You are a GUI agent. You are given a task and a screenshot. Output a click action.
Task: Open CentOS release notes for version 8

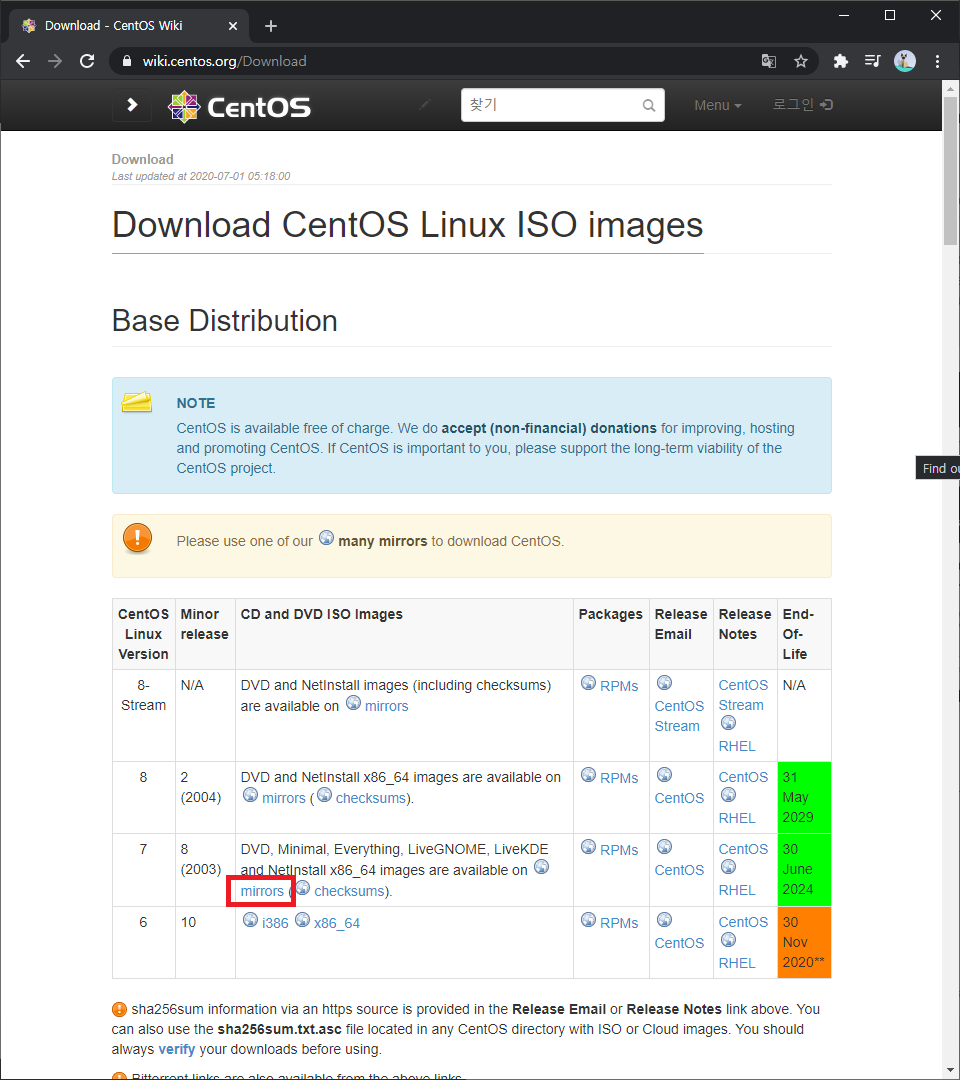pyautogui.click(x=743, y=777)
